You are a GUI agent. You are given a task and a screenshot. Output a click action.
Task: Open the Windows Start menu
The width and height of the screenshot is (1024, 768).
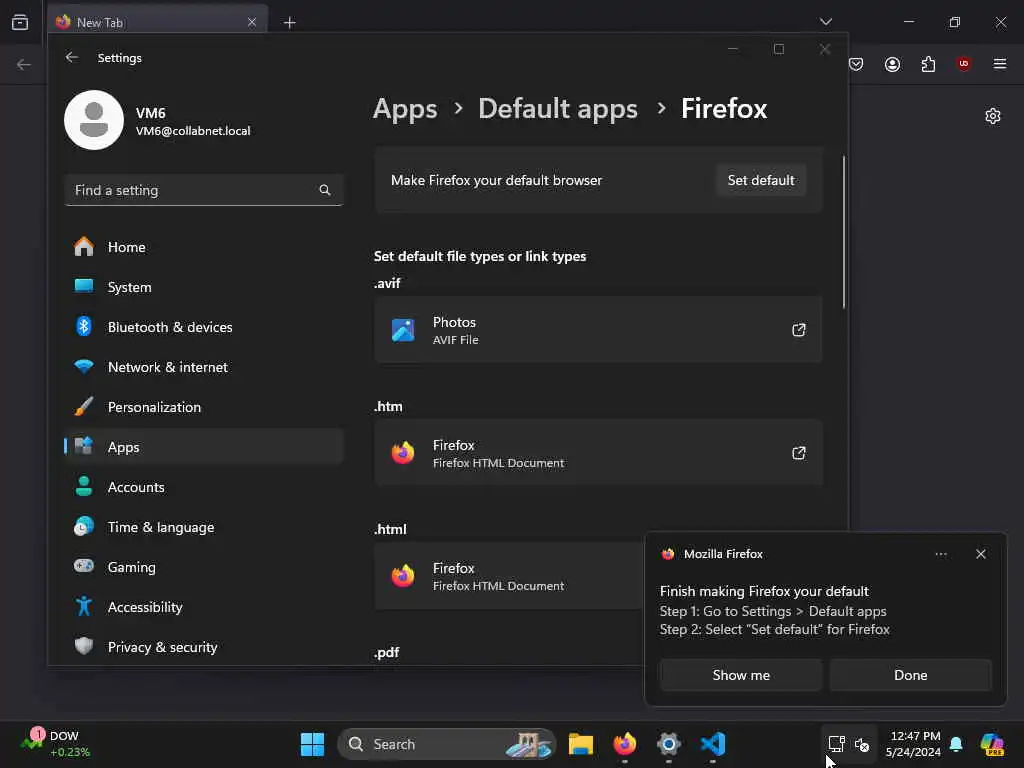312,744
